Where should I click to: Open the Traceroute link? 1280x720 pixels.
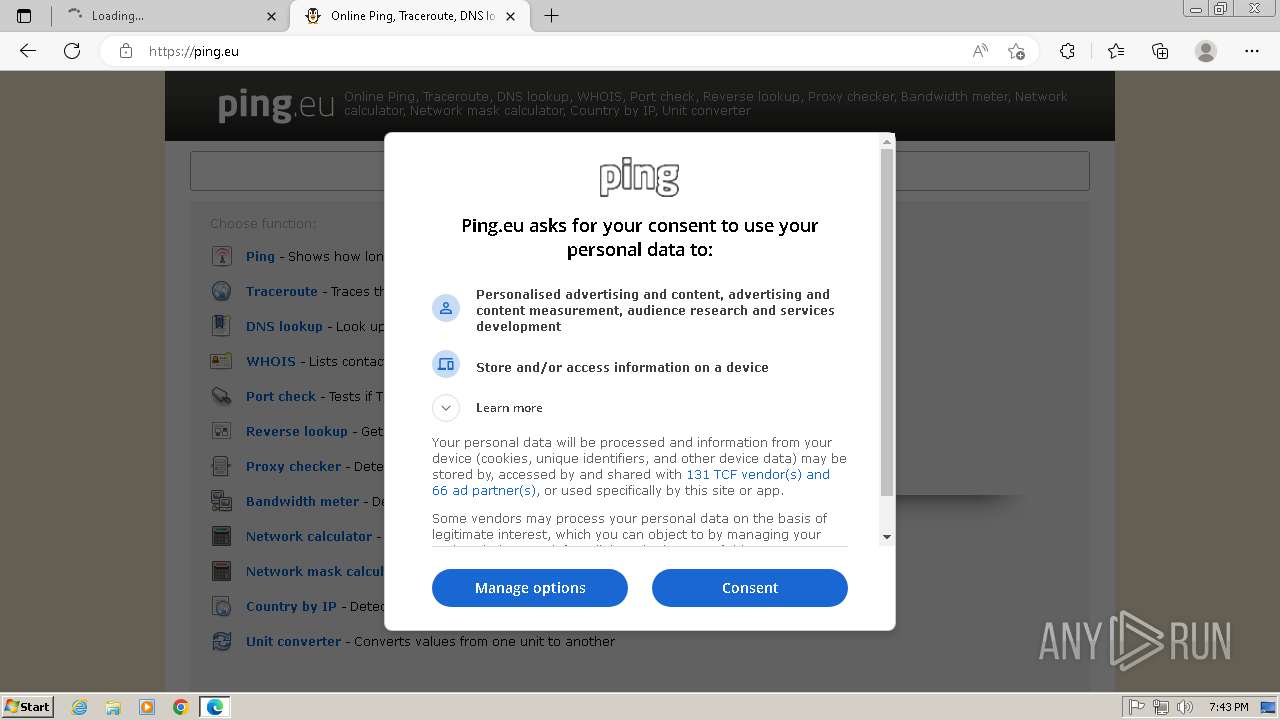pyautogui.click(x=282, y=291)
